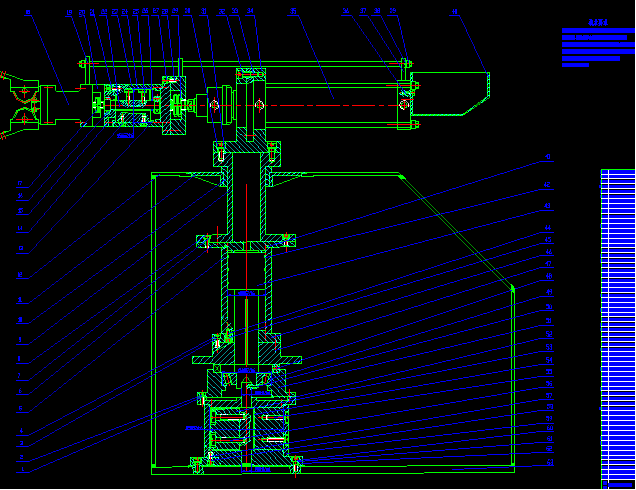Select the motor cover at arm's right end
Screen dimensions: 636x490
[x=450, y=94]
